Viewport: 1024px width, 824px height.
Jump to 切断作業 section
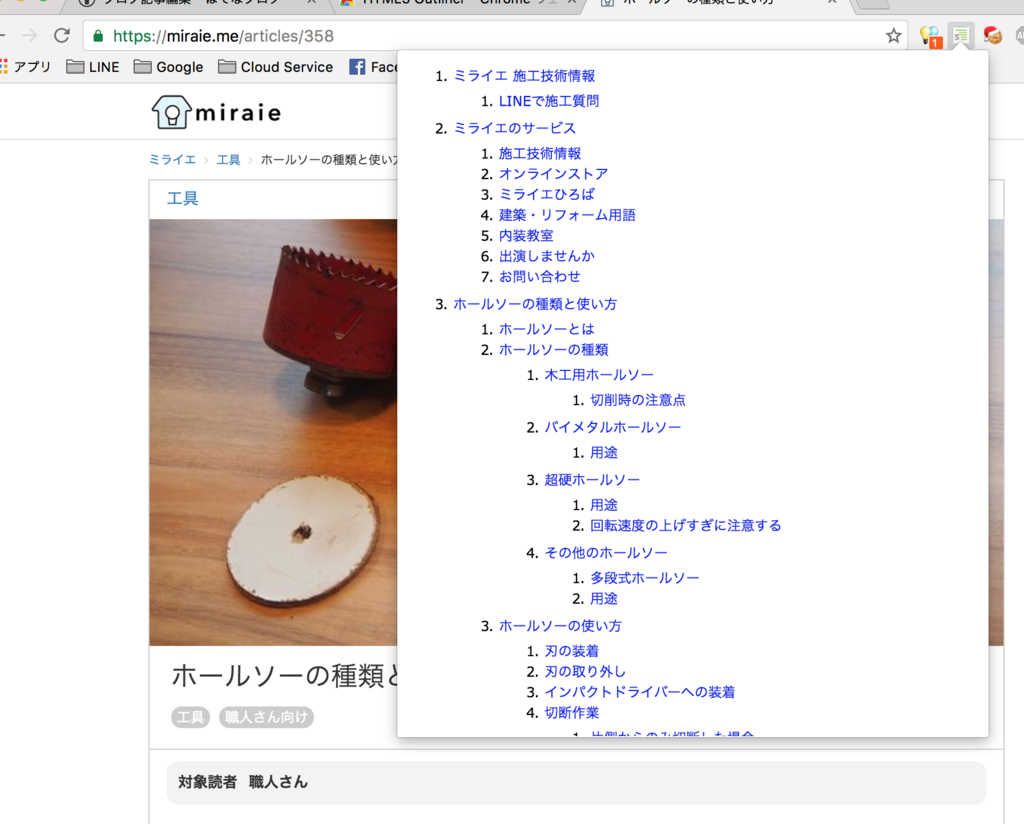click(x=571, y=712)
